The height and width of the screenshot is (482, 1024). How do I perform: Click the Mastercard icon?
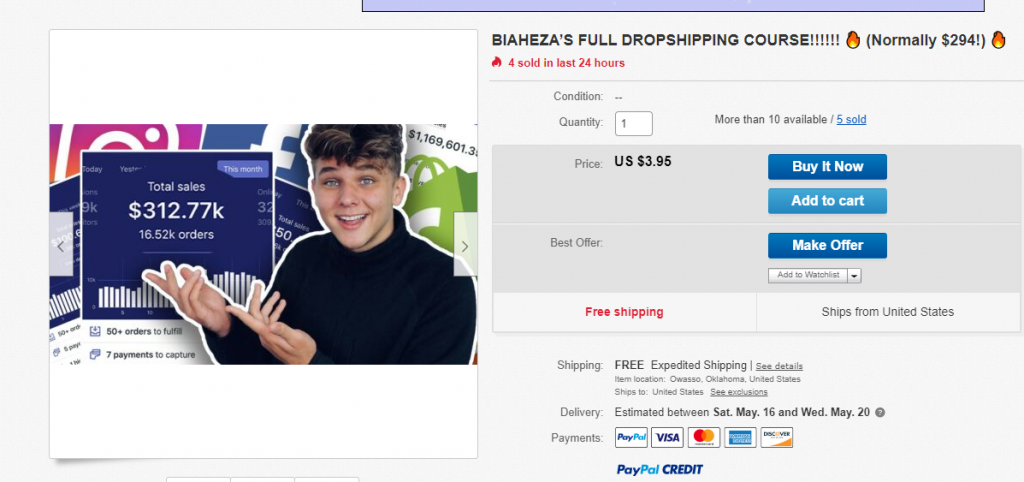pos(704,438)
